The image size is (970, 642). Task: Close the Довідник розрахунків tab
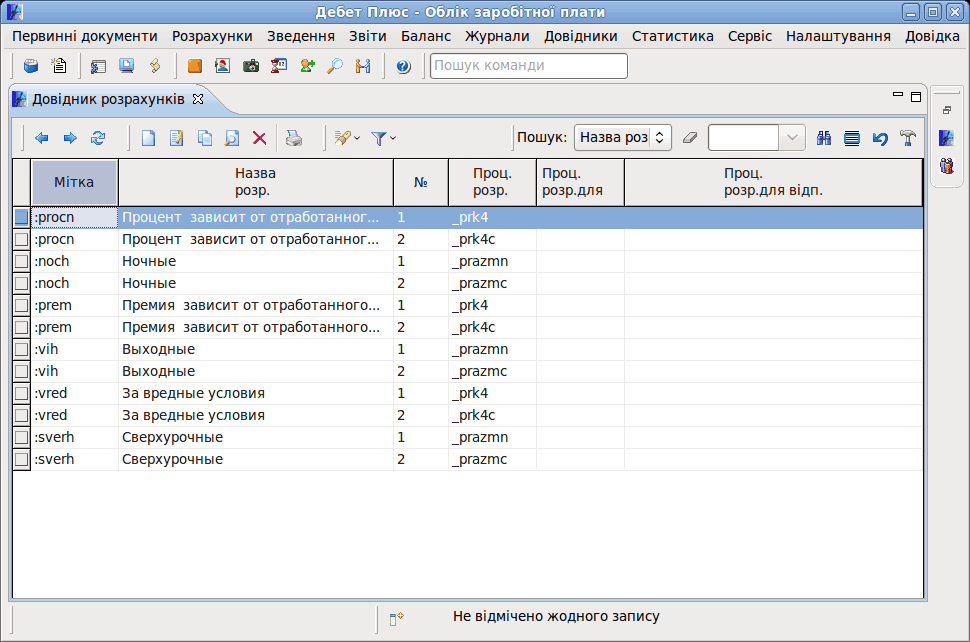(198, 99)
